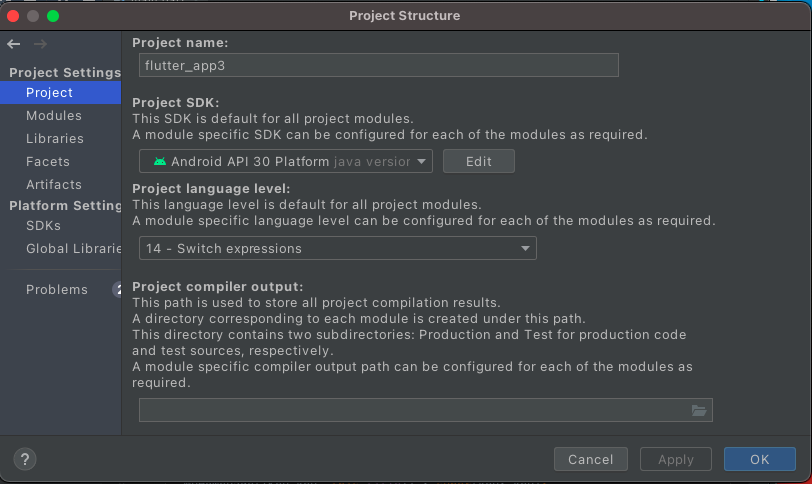
Task: Edit the Project SDK with Edit button
Action: 478,162
